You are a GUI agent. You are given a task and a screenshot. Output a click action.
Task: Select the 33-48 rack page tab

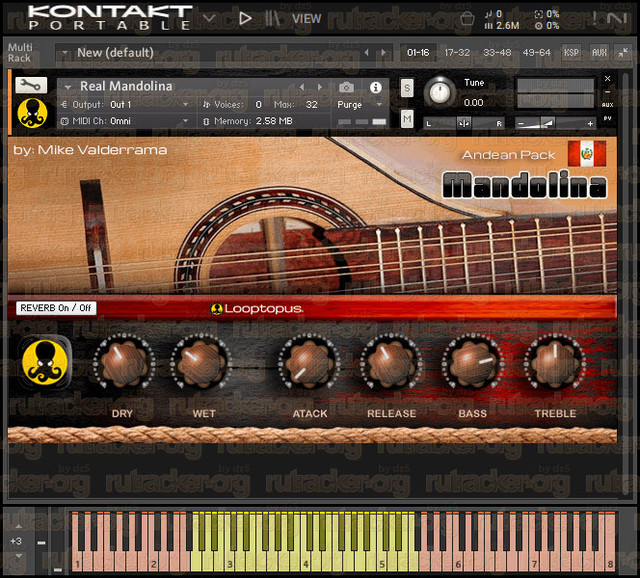pos(497,53)
